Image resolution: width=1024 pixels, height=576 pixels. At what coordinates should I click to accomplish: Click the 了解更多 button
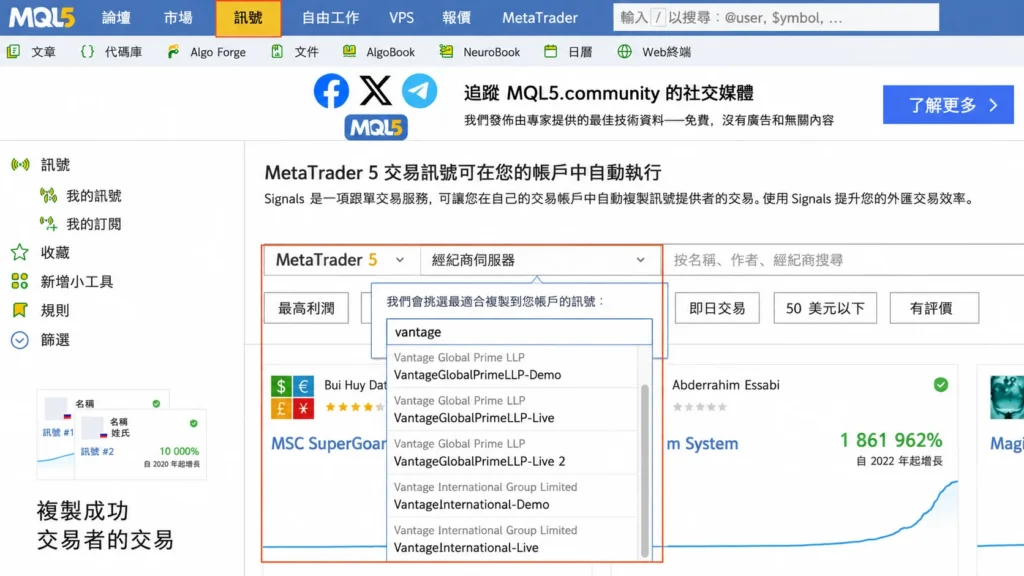[948, 104]
